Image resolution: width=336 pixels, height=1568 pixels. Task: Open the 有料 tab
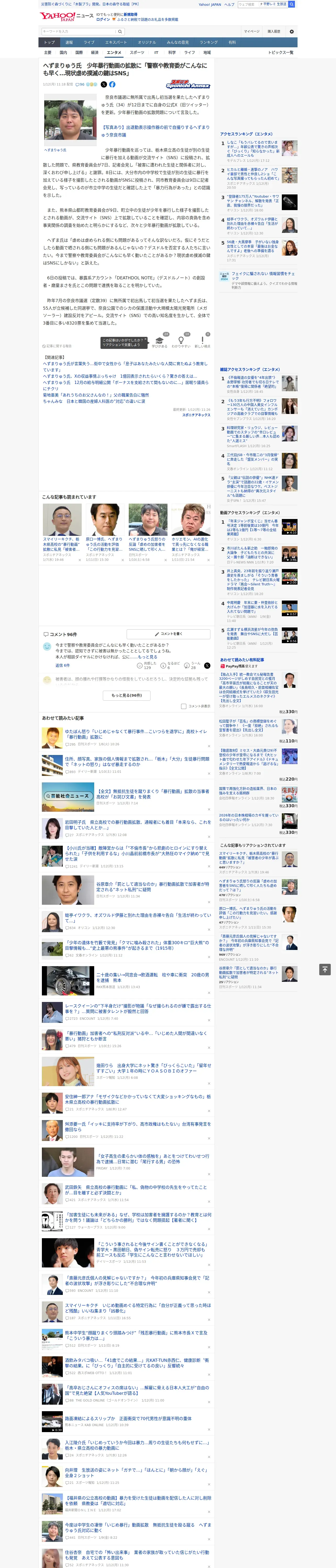(232, 42)
